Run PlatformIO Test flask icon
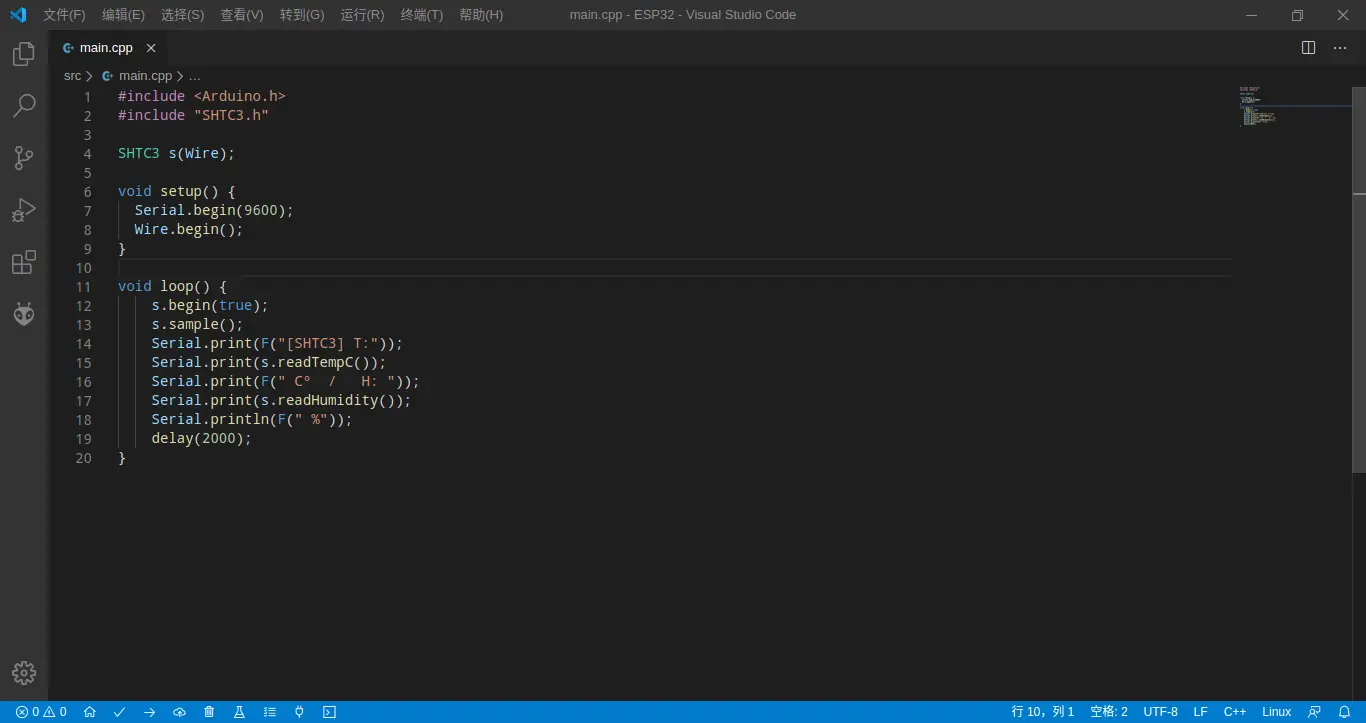The width and height of the screenshot is (1366, 723). coord(239,712)
